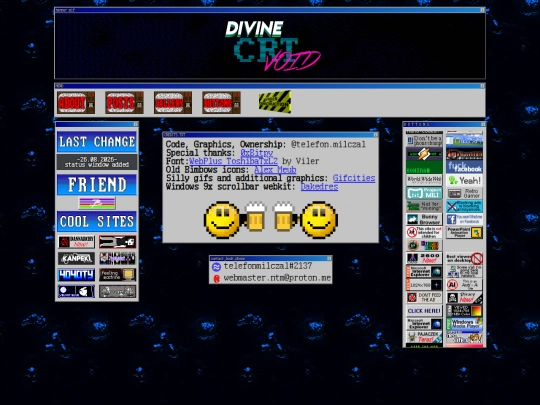Open the Danarchy Now cool site badge

pos(76,242)
